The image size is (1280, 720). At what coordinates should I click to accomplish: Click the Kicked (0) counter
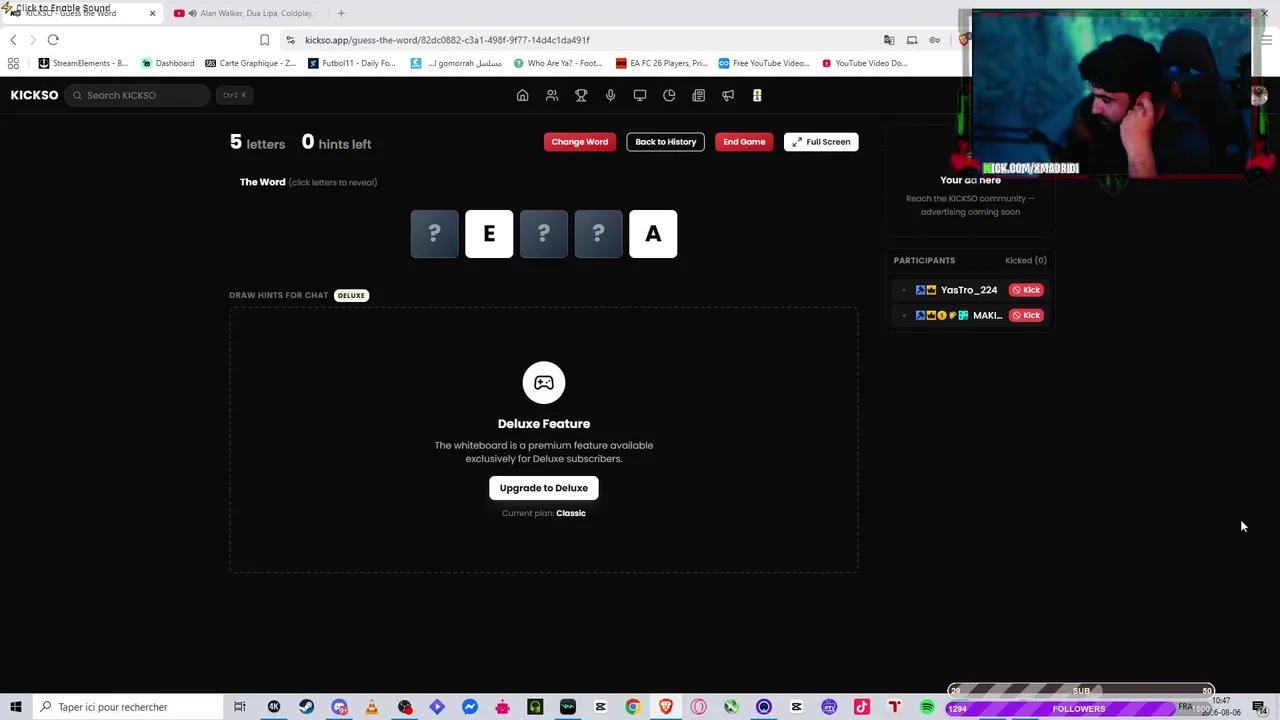(x=1026, y=260)
